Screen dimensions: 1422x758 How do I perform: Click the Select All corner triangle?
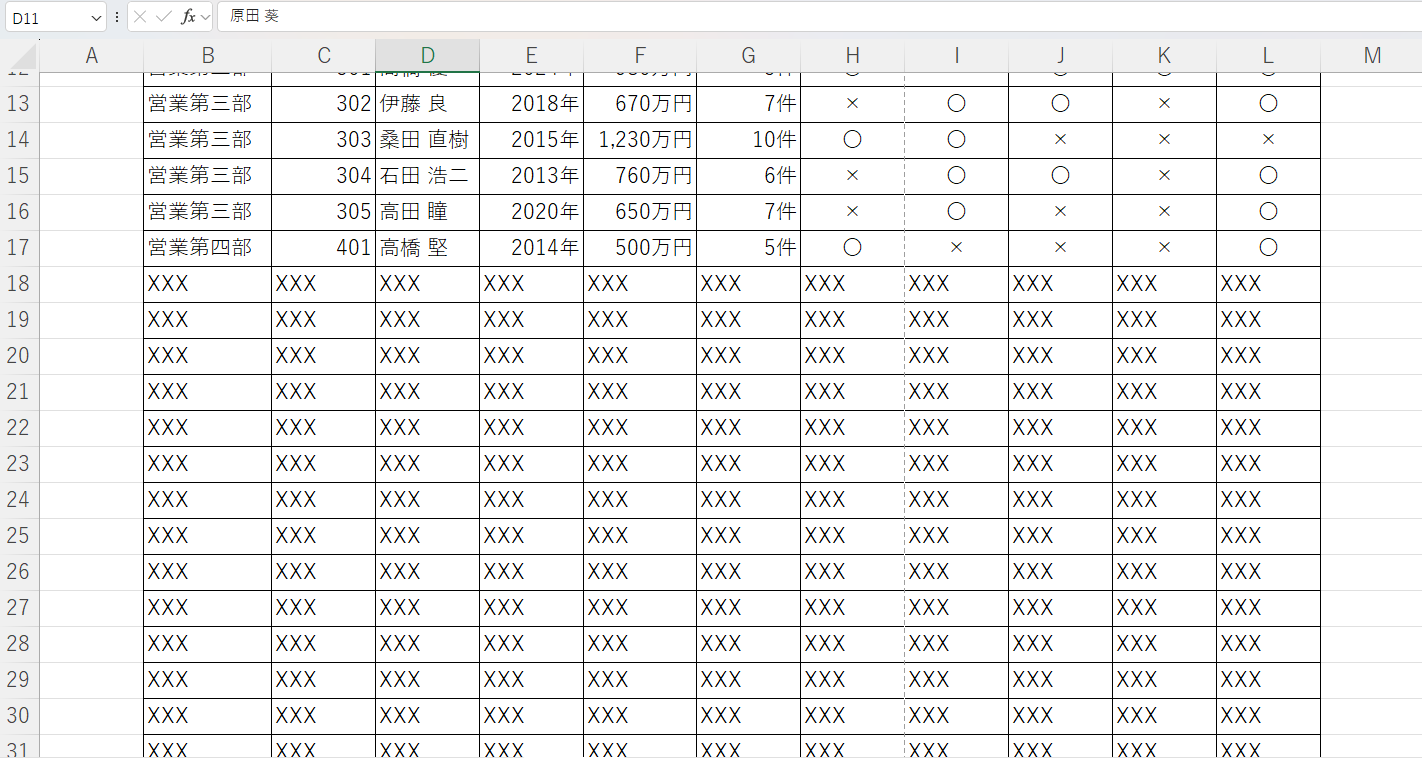[20, 56]
